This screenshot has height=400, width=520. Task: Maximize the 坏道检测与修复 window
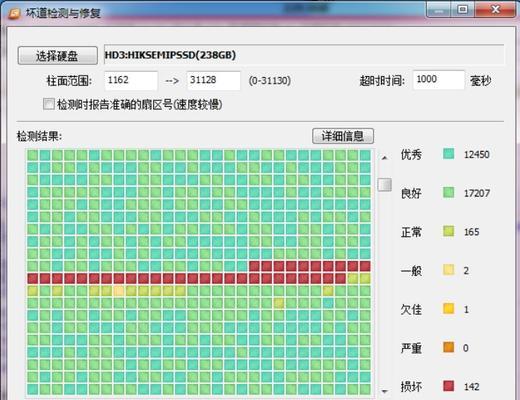tap(463, 9)
